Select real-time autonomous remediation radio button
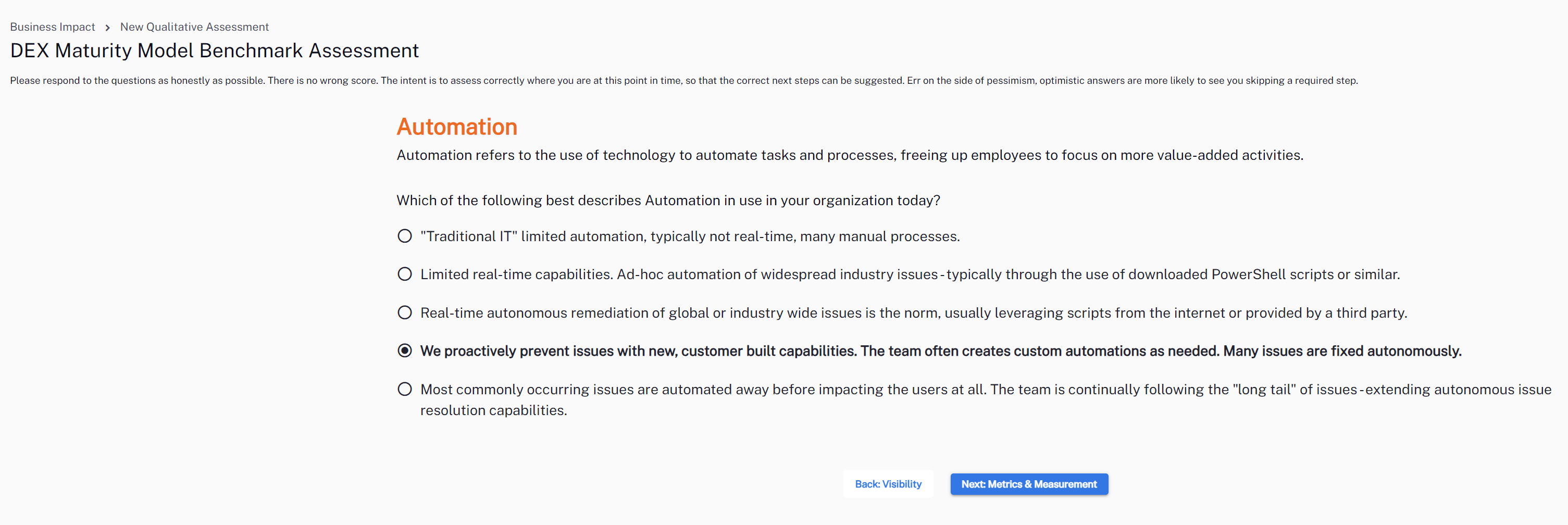The image size is (1568, 525). click(x=405, y=312)
